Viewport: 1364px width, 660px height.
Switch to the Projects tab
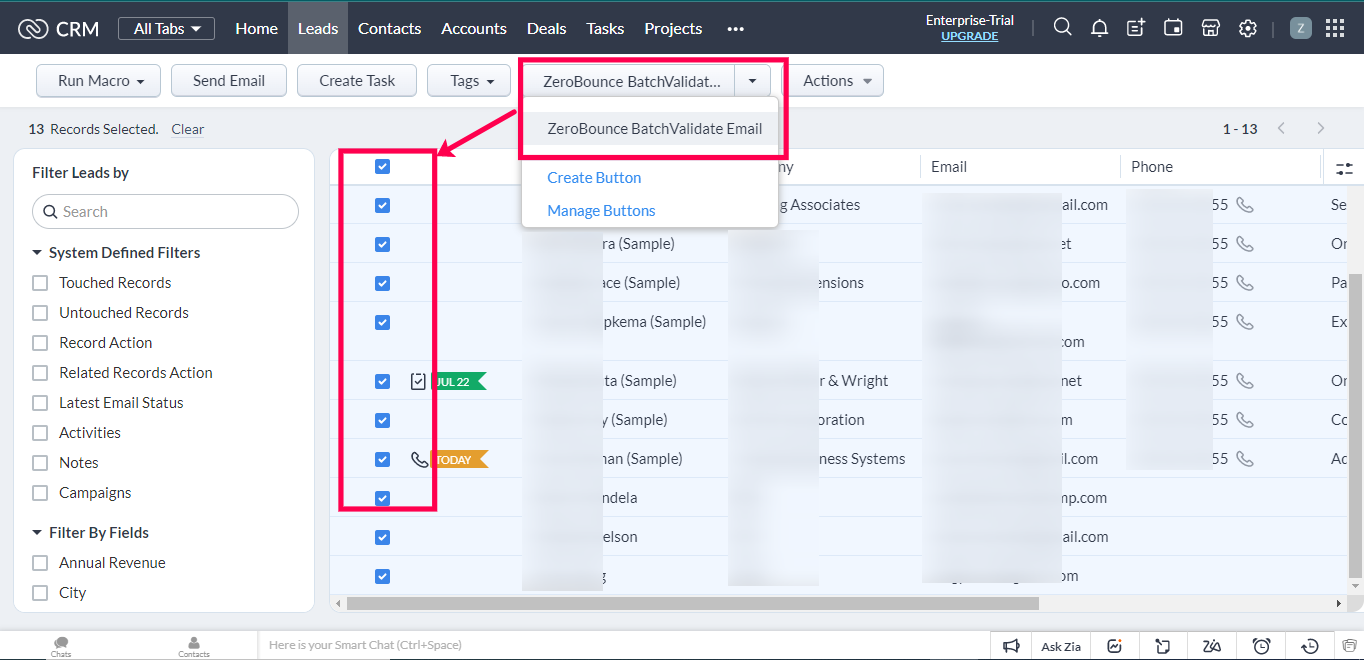[x=673, y=28]
